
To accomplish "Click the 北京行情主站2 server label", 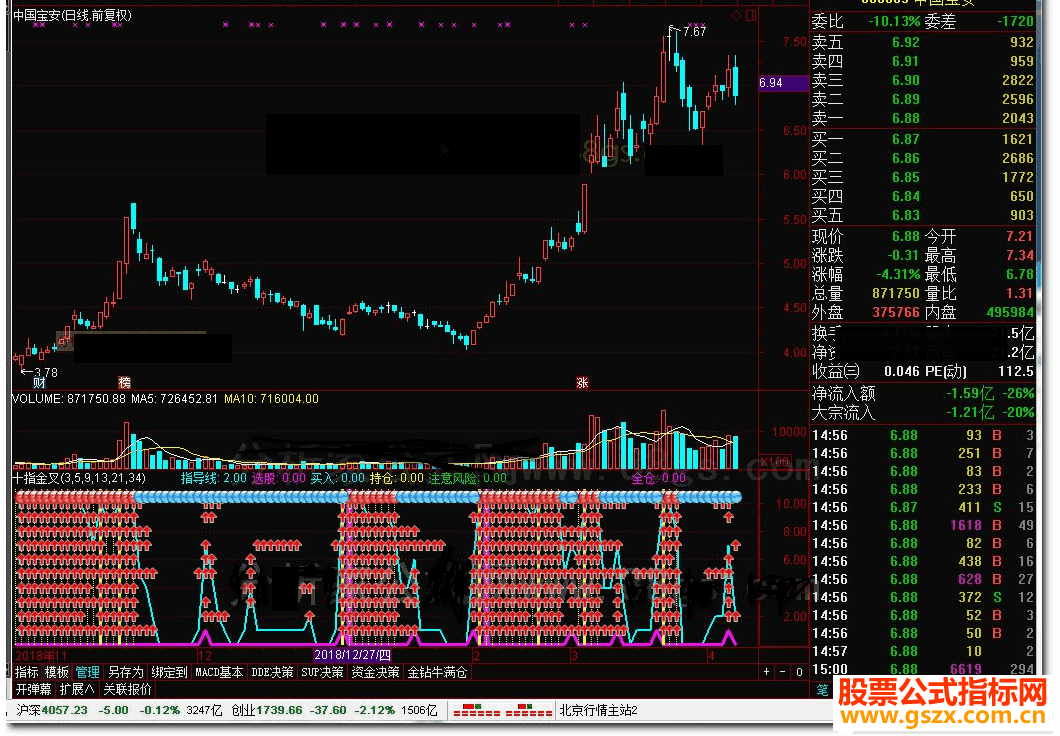I will coord(598,710).
